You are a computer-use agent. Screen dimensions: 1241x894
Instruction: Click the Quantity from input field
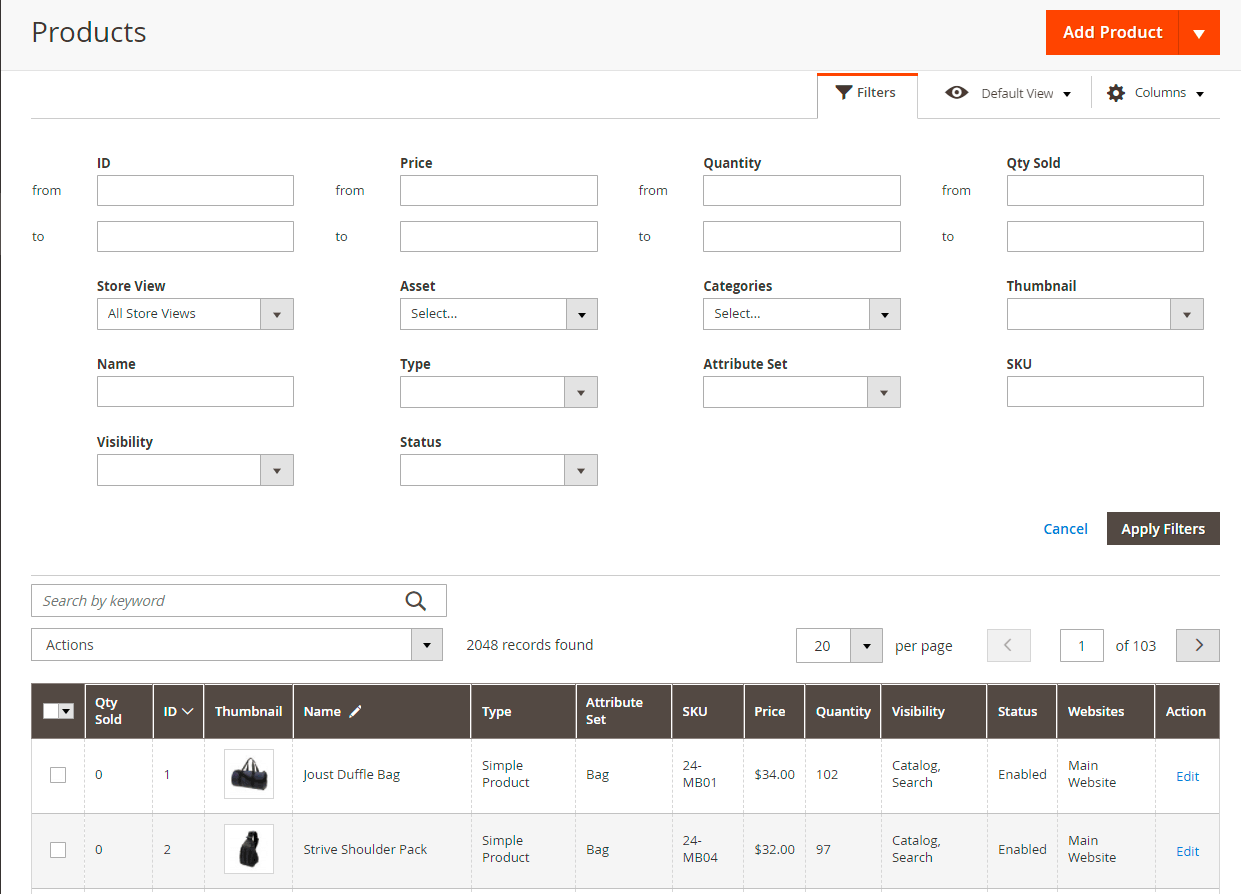pos(801,190)
